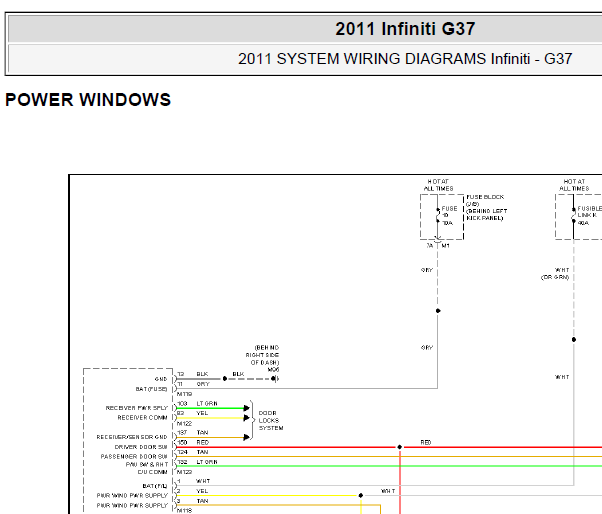Click the 'WHT (DR GRN)' wire color label
The image size is (602, 514).
(555, 273)
